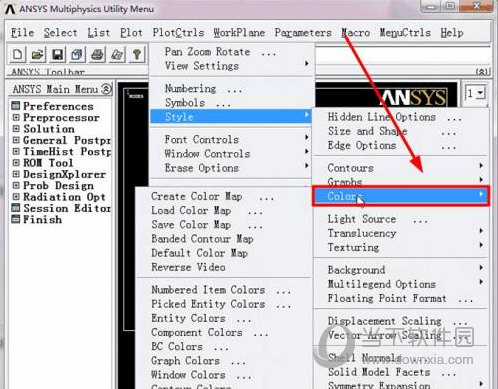Choose Size and Shape entry
This screenshot has height=389, width=498.
click(401, 131)
